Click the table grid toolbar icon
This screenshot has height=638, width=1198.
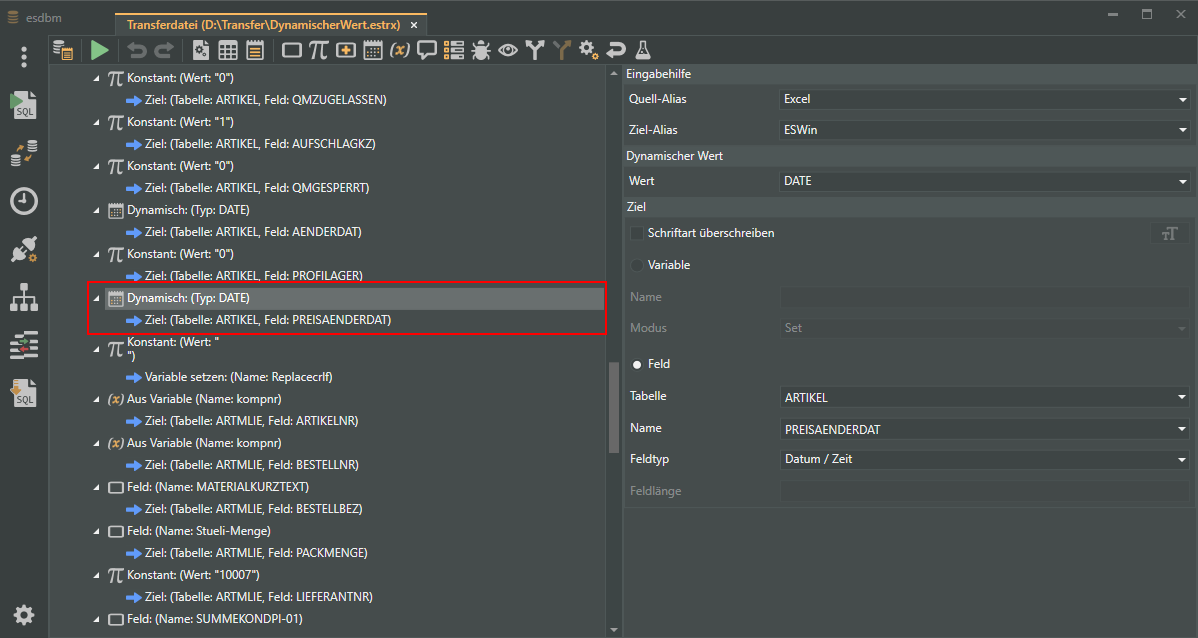tap(228, 50)
